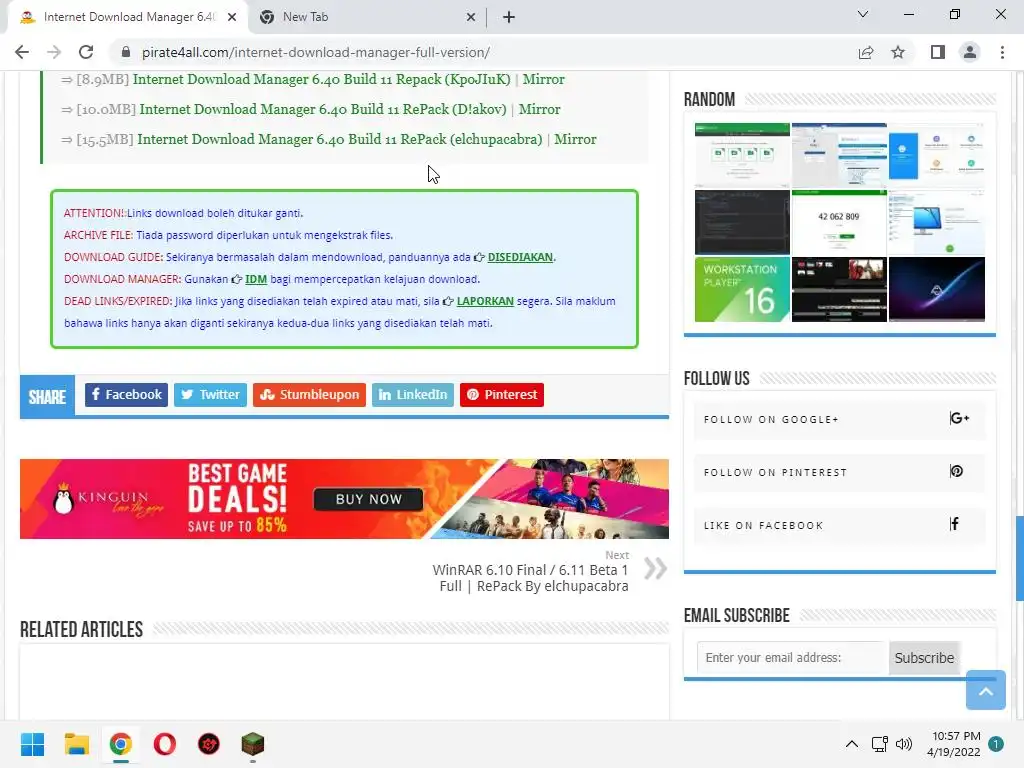This screenshot has height=768, width=1024.
Task: Click Follow on Pinterest
Action: click(839, 472)
